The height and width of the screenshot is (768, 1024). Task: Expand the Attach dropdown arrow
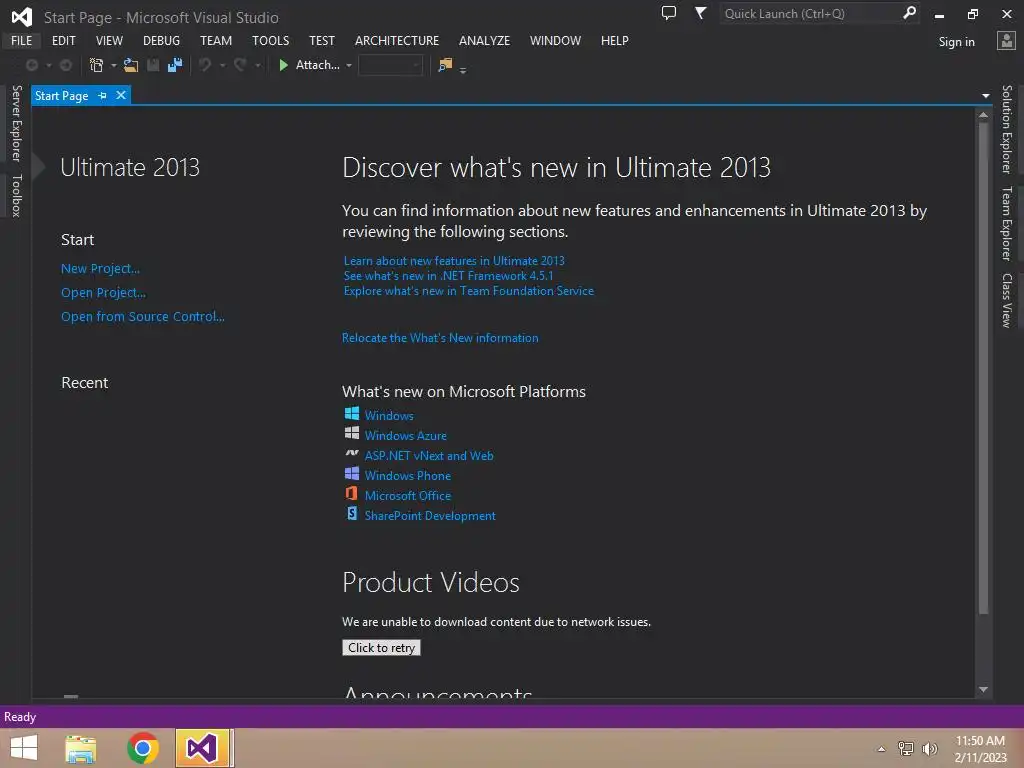tap(349, 65)
